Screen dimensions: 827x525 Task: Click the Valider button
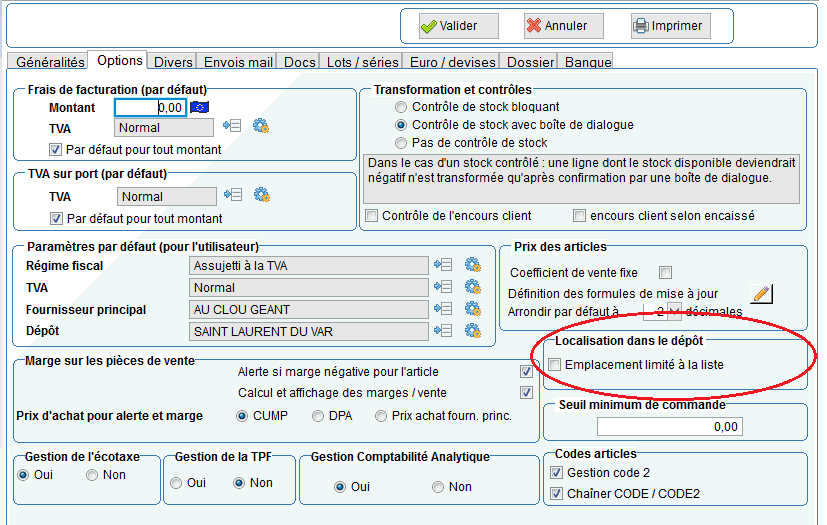[458, 25]
